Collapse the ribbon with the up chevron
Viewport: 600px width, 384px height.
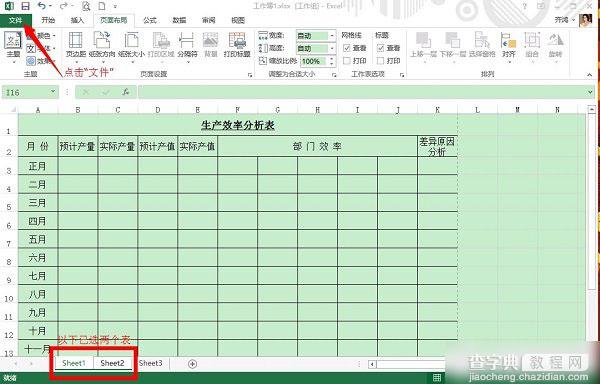tap(589, 75)
